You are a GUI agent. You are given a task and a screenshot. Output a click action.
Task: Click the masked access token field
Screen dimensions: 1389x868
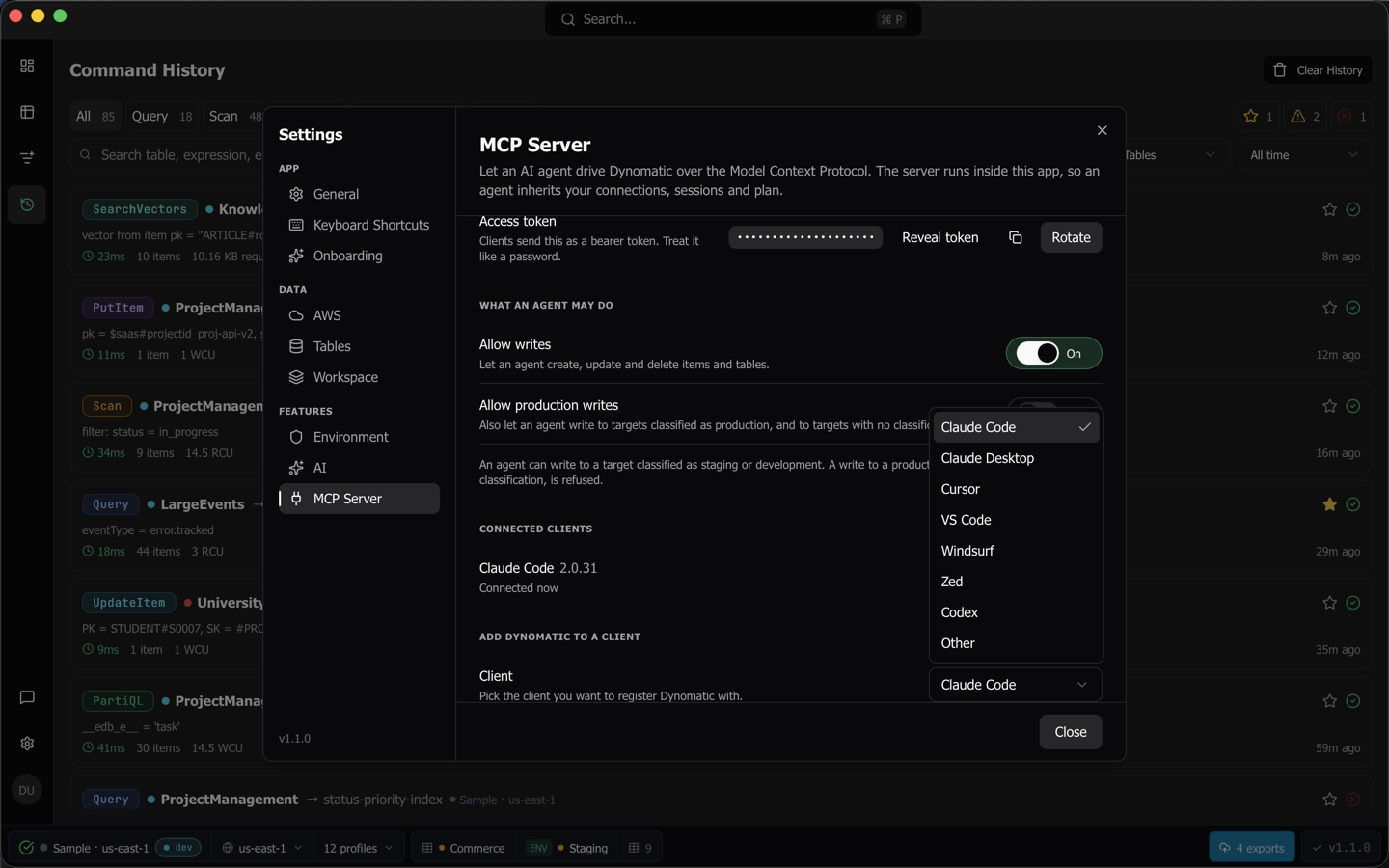point(805,237)
